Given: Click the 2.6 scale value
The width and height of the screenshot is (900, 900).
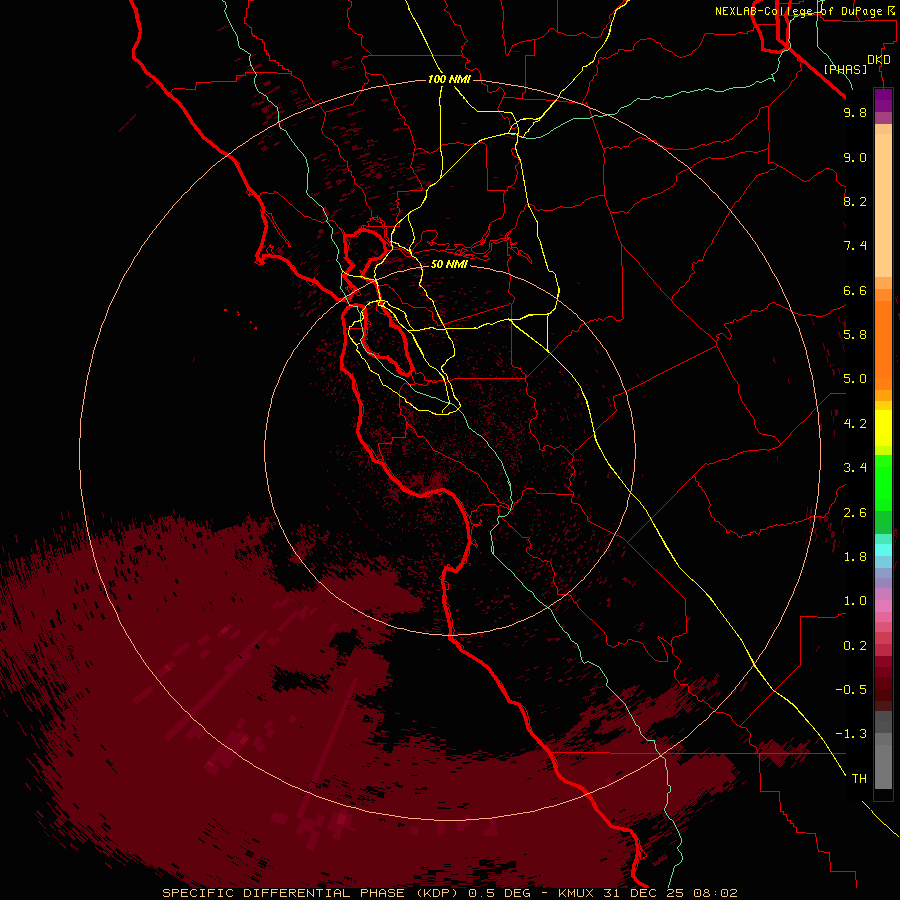Looking at the screenshot, I should (x=855, y=513).
